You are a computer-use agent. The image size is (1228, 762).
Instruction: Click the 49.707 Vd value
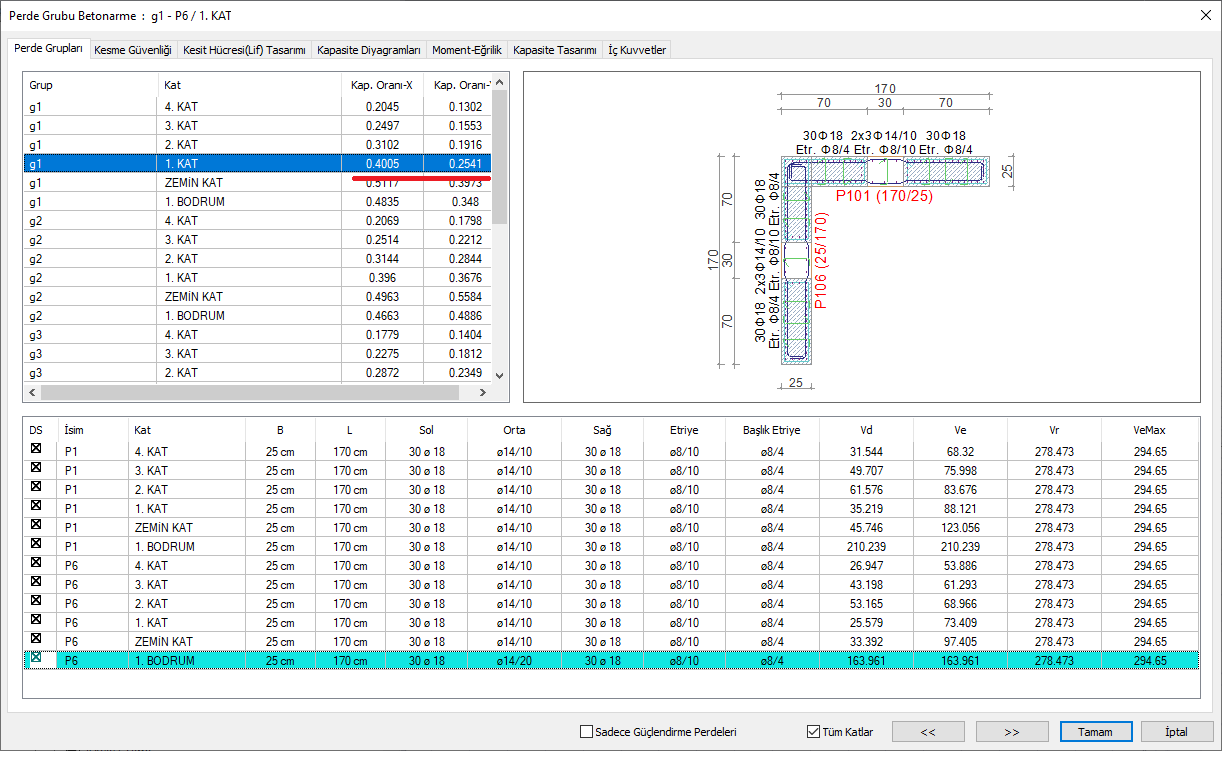pyautogui.click(x=866, y=470)
